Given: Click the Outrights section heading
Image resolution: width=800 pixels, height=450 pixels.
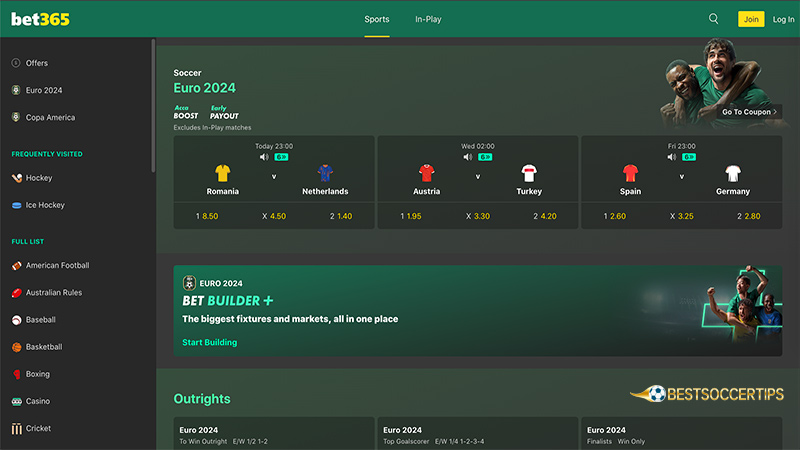Looking at the screenshot, I should [202, 399].
